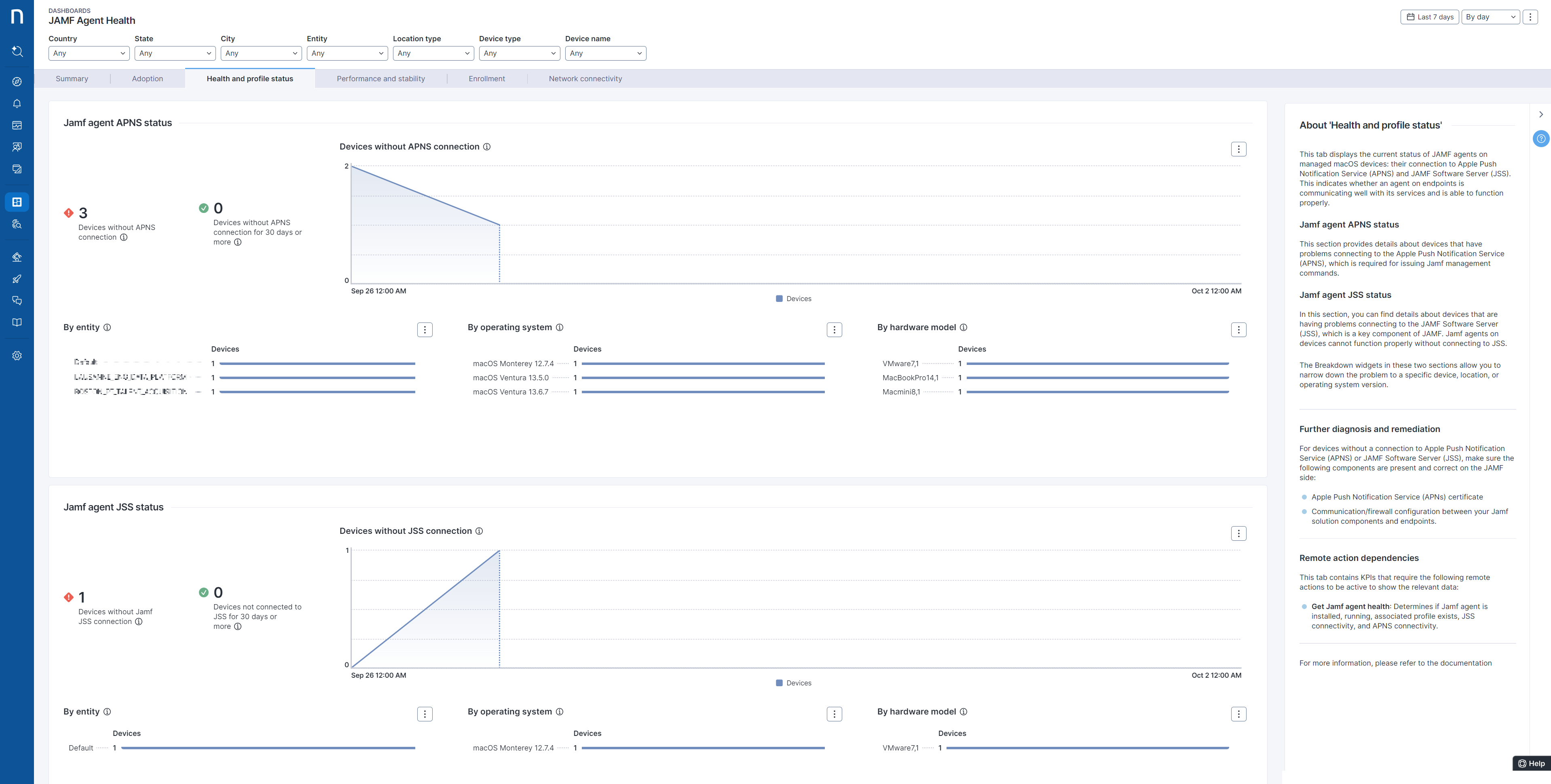Switch to the Performance and stability tab
This screenshot has height=784, width=1551.
pos(380,79)
